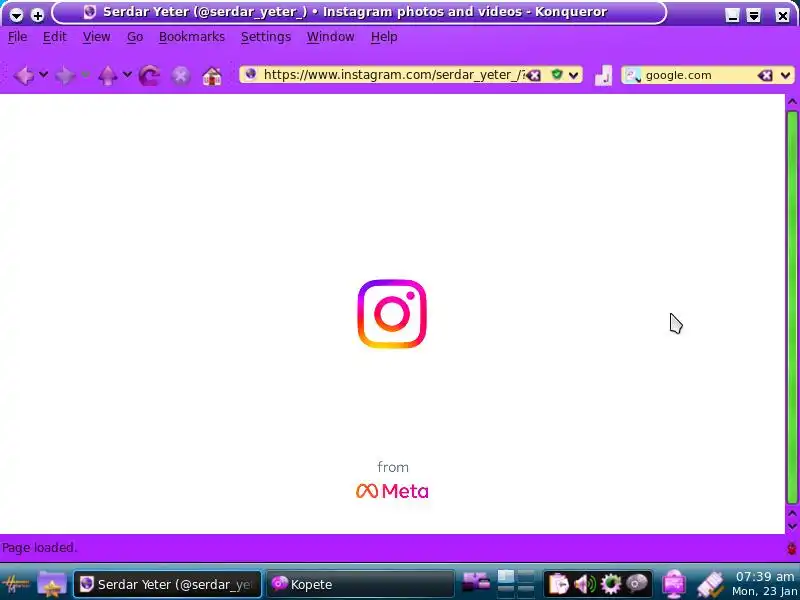
Task: Go up one level with Up arrow
Action: (x=107, y=76)
